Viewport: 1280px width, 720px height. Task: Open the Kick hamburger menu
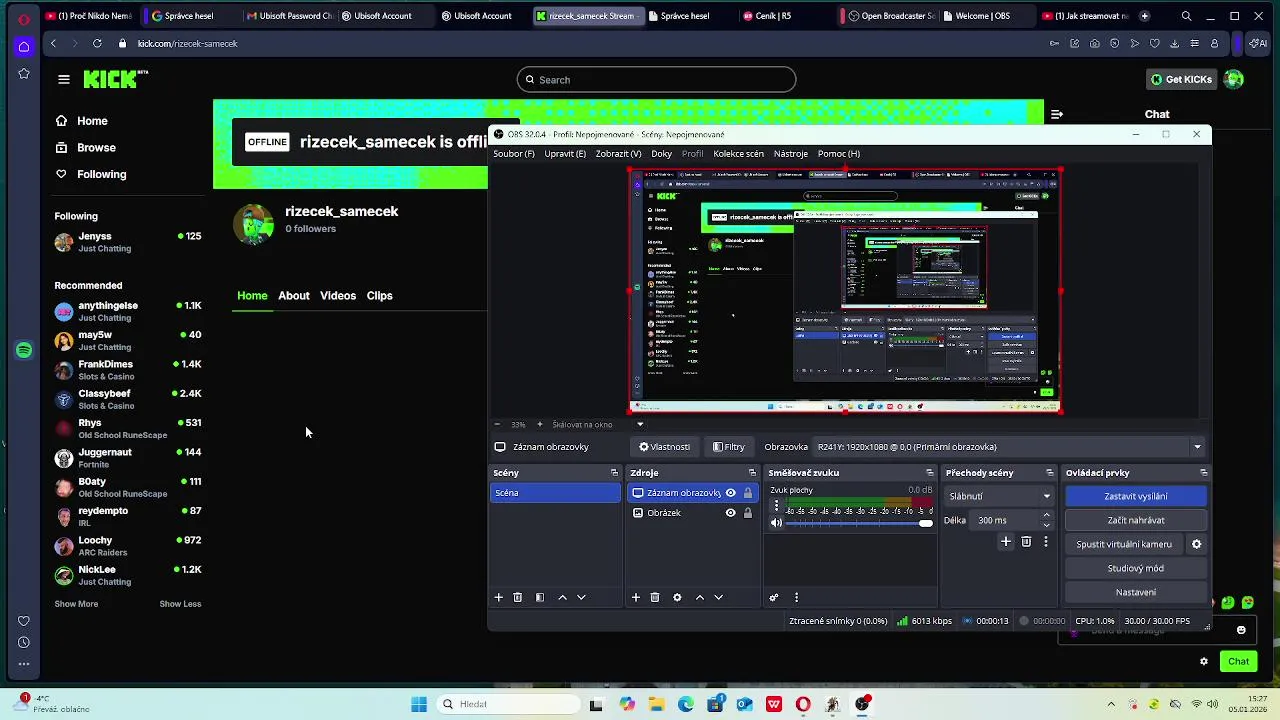[x=64, y=79]
